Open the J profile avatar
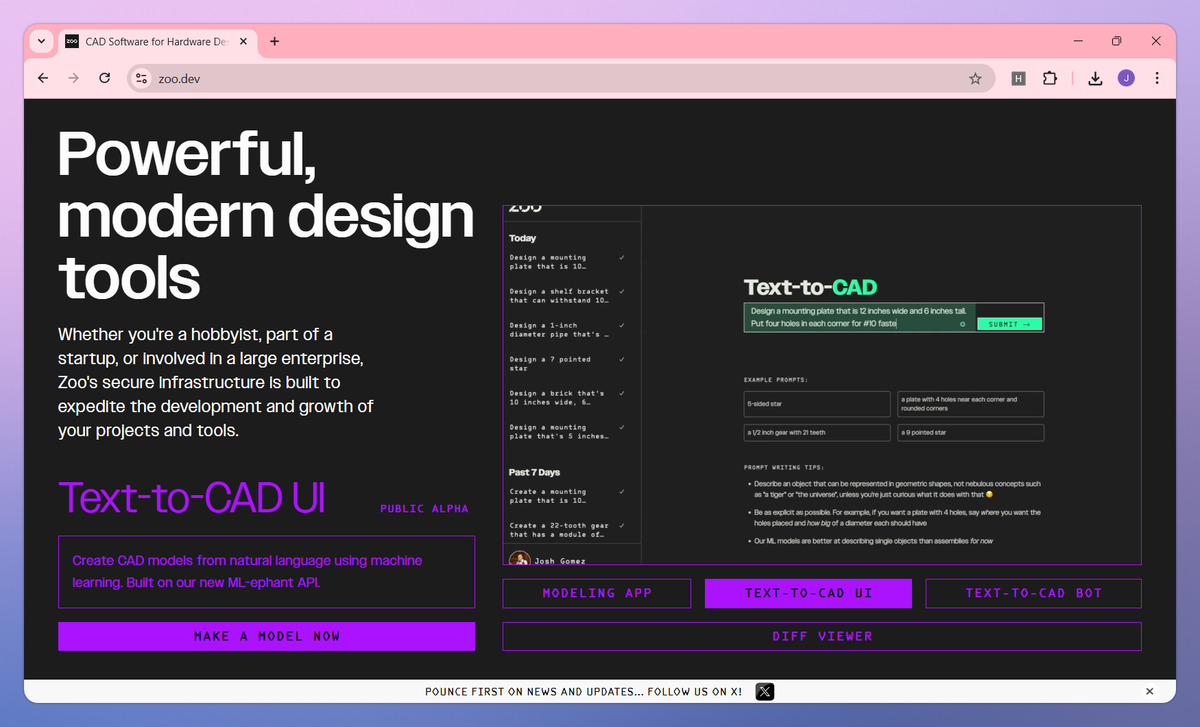This screenshot has height=727, width=1200. click(1126, 78)
